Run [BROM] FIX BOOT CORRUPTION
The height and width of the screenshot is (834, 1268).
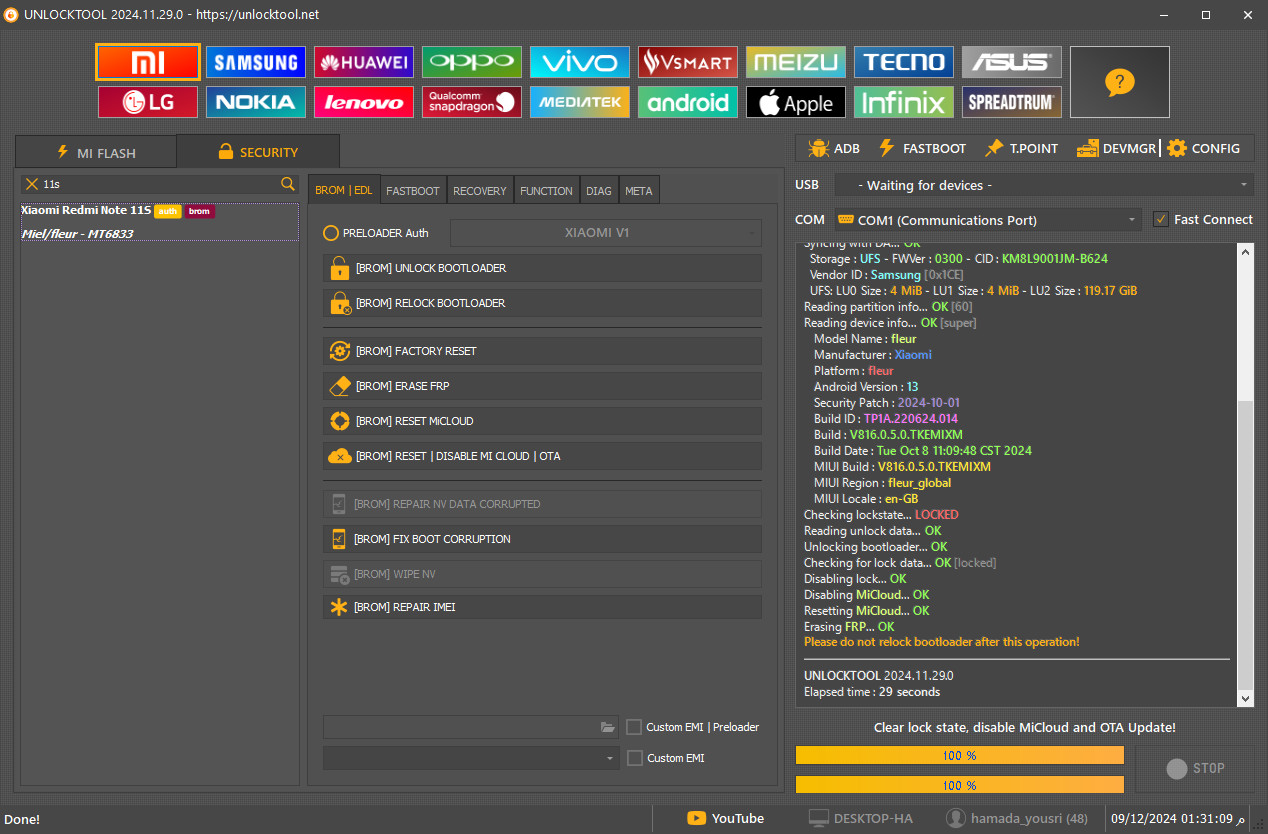542,539
